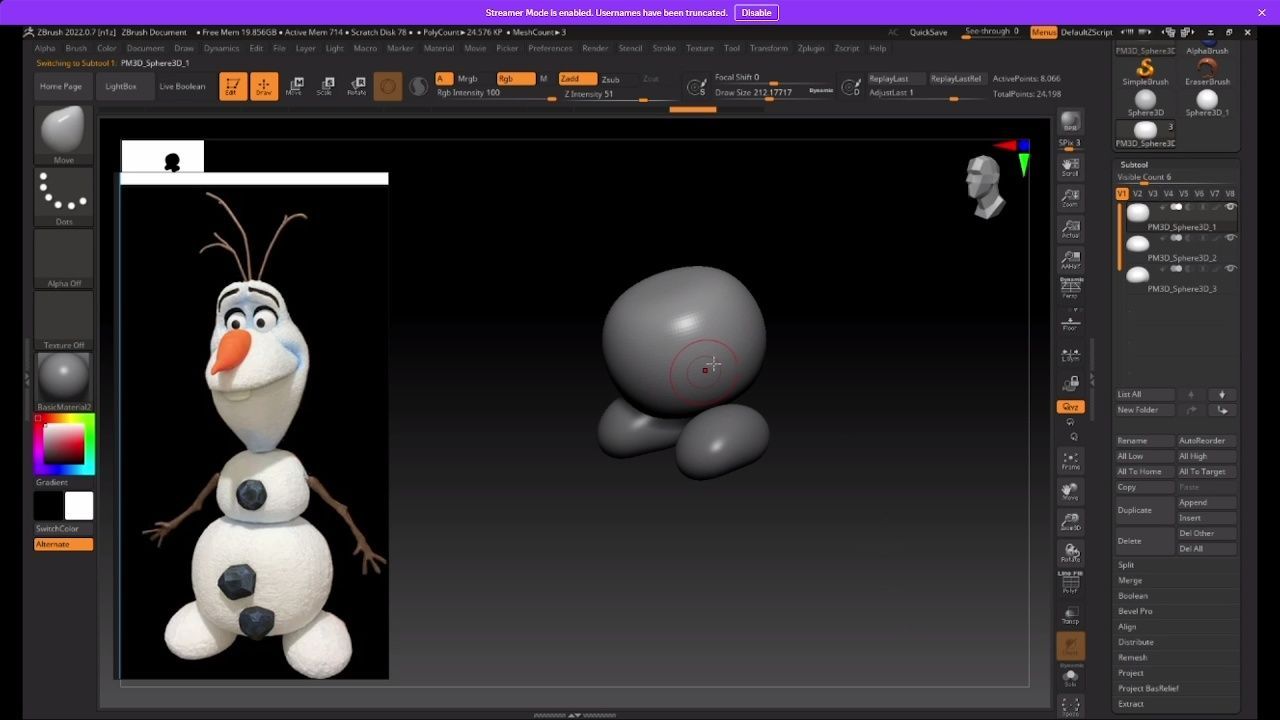Toggle the Zsub sculpt mode
Image resolution: width=1280 pixels, height=720 pixels.
click(x=610, y=79)
